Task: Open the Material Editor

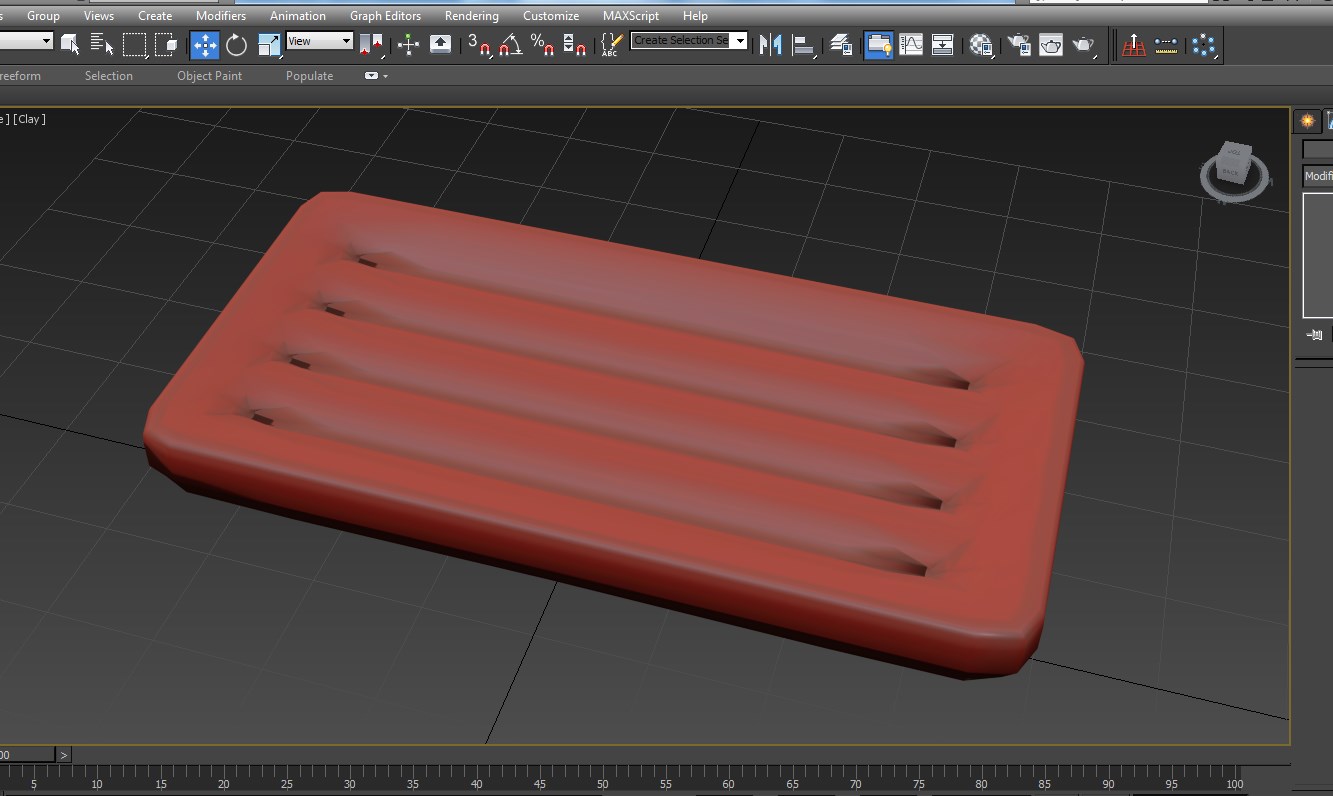Action: 981,45
